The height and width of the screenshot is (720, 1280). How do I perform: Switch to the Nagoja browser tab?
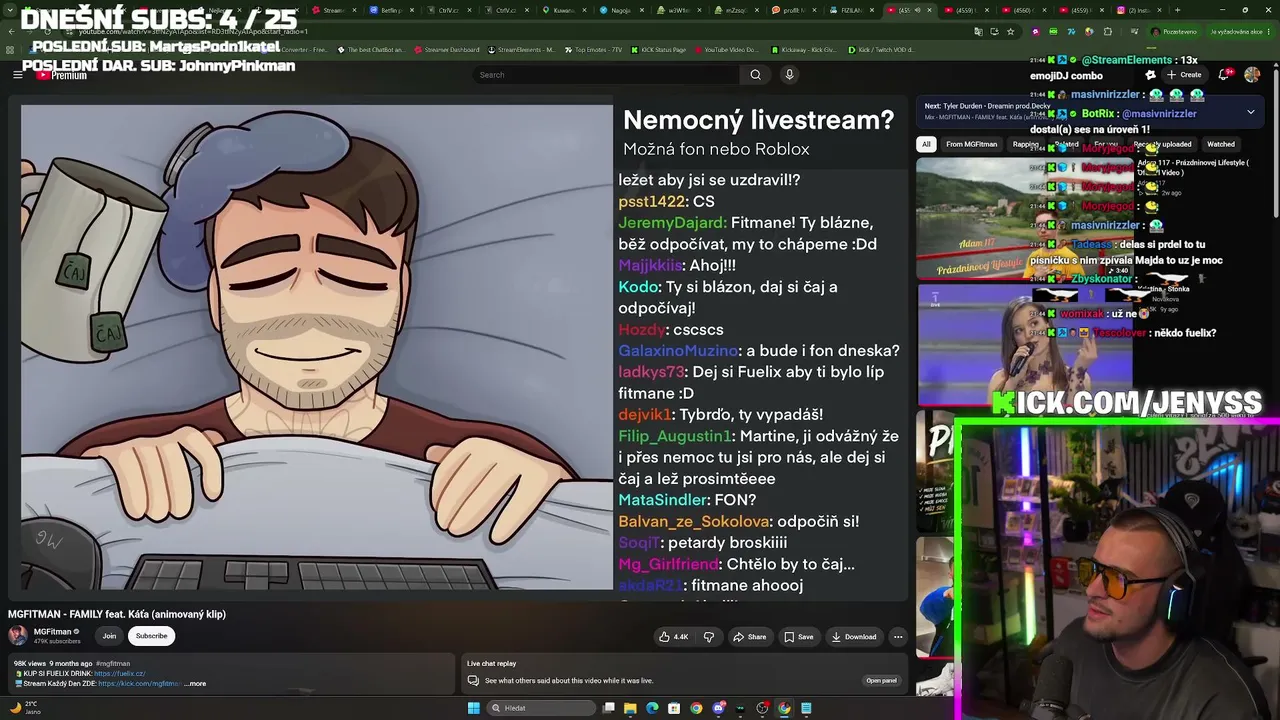point(617,10)
